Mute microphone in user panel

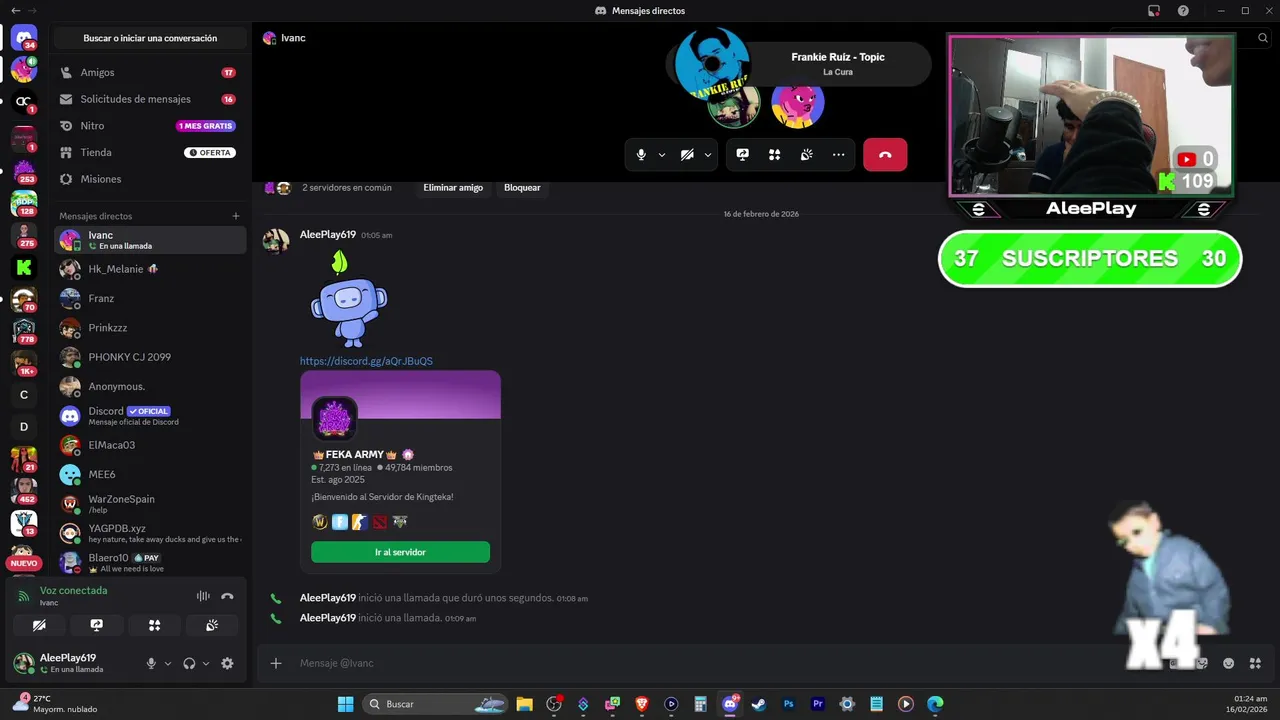click(152, 663)
